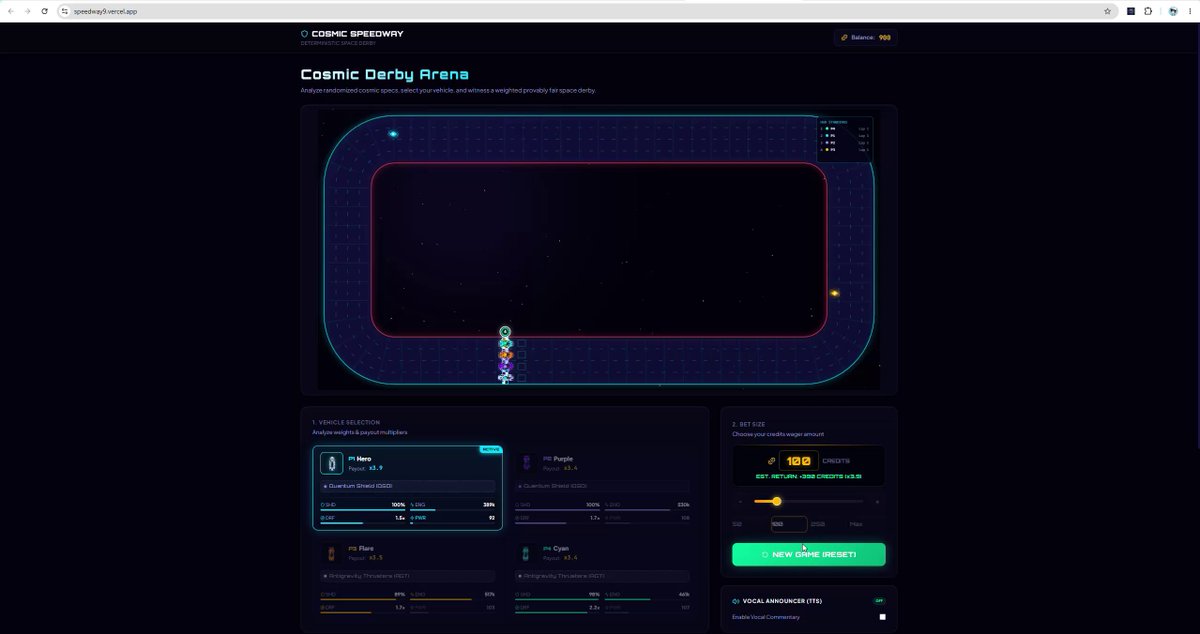This screenshot has width=1200, height=634.
Task: Enable Vocal Commentary checkbox
Action: (882, 617)
